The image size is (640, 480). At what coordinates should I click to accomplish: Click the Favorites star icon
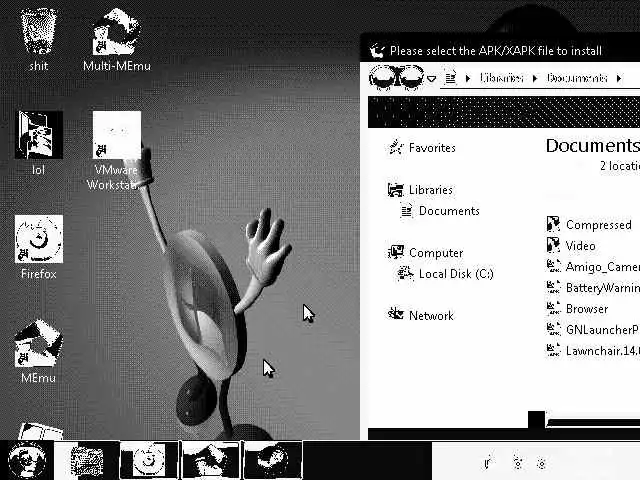click(395, 147)
